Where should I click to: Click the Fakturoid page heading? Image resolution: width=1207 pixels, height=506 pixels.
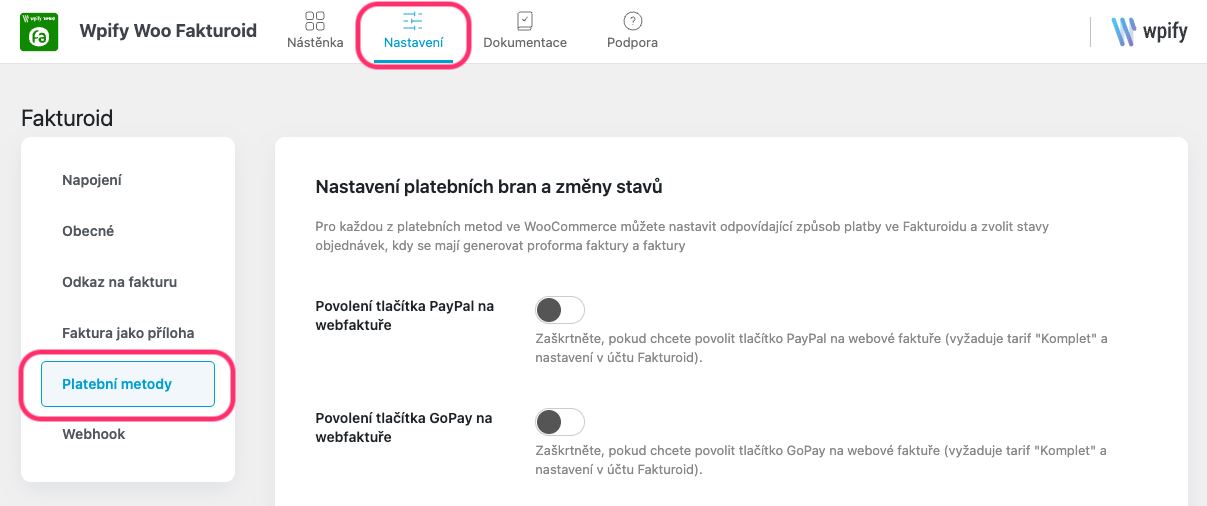click(x=67, y=118)
